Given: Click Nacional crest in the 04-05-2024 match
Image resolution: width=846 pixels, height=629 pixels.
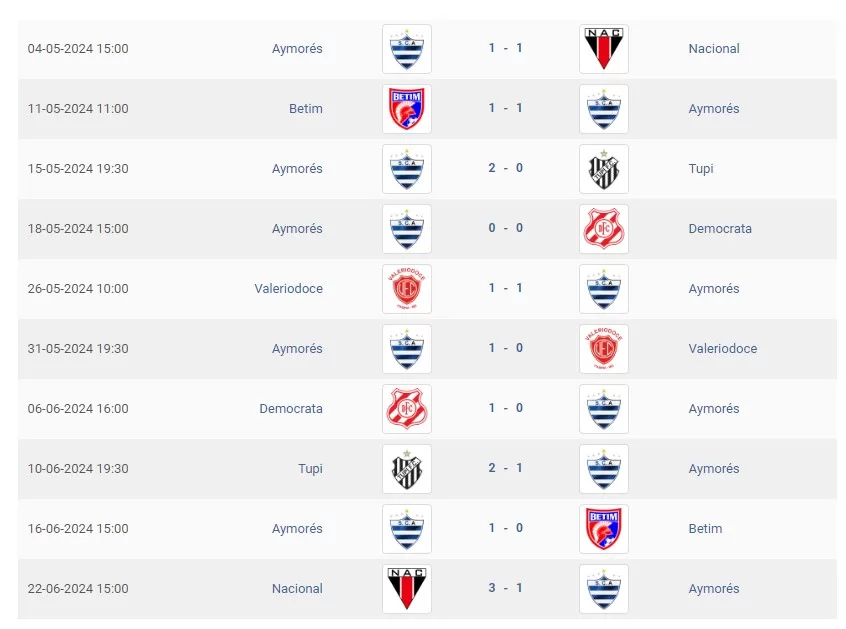Looking at the screenshot, I should (604, 49).
